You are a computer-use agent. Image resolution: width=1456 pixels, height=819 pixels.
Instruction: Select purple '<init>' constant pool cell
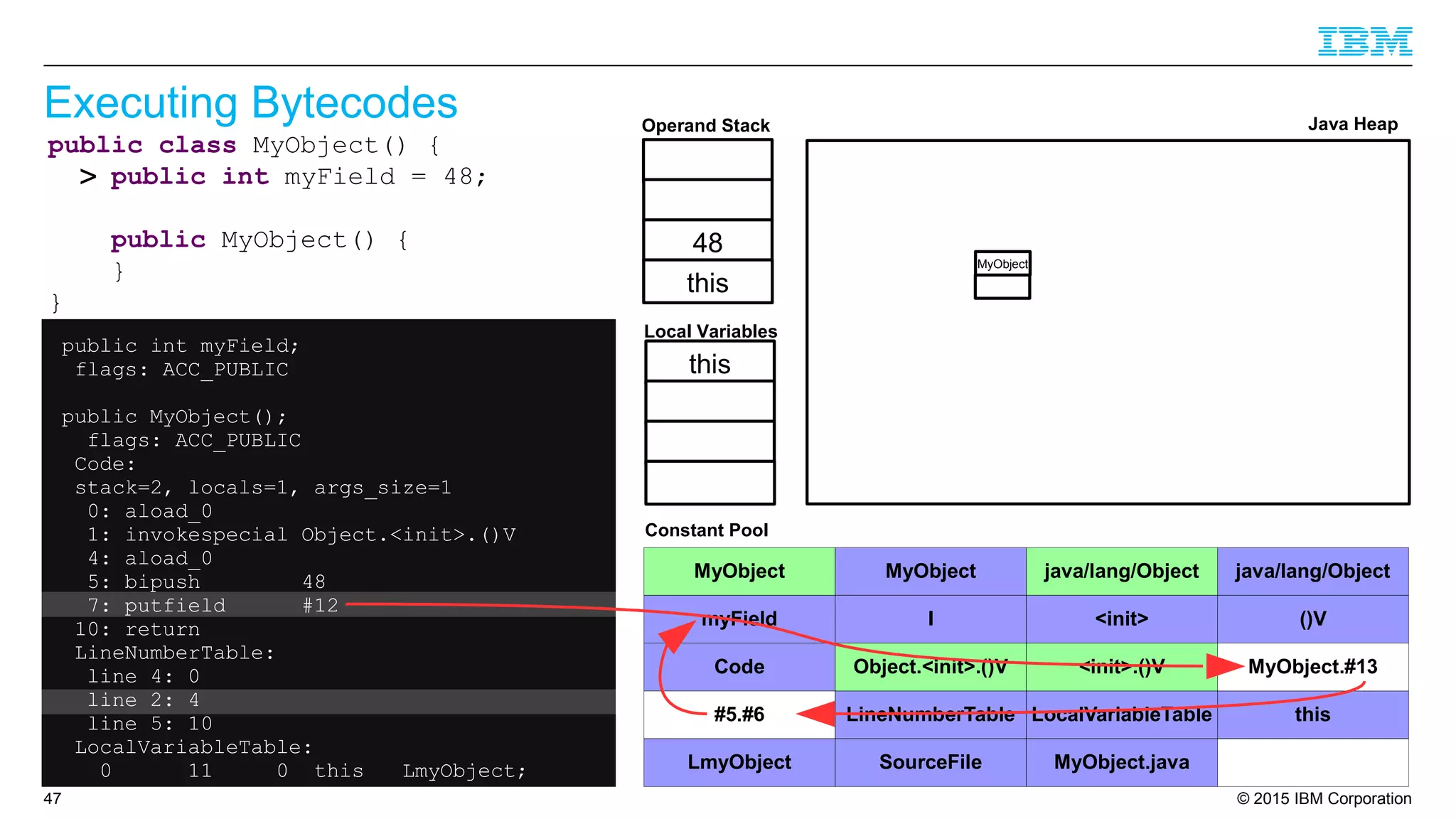tap(1121, 619)
